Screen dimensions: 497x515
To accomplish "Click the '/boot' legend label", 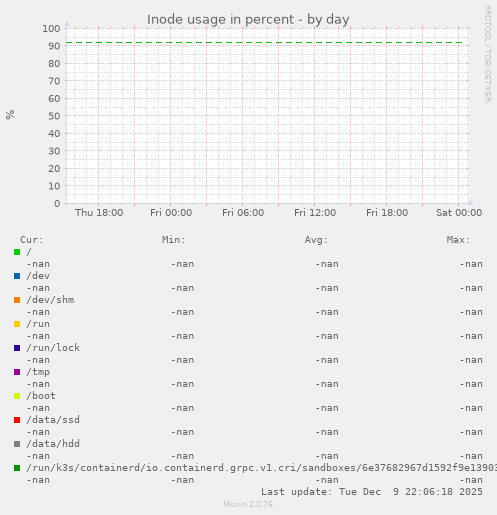I will pyautogui.click(x=41, y=396).
